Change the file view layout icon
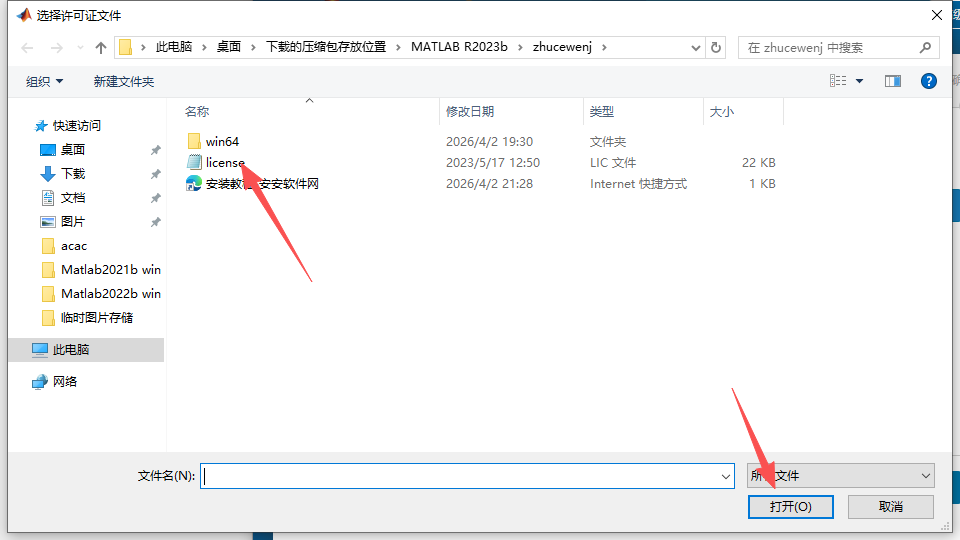The height and width of the screenshot is (540, 960). tap(838, 81)
